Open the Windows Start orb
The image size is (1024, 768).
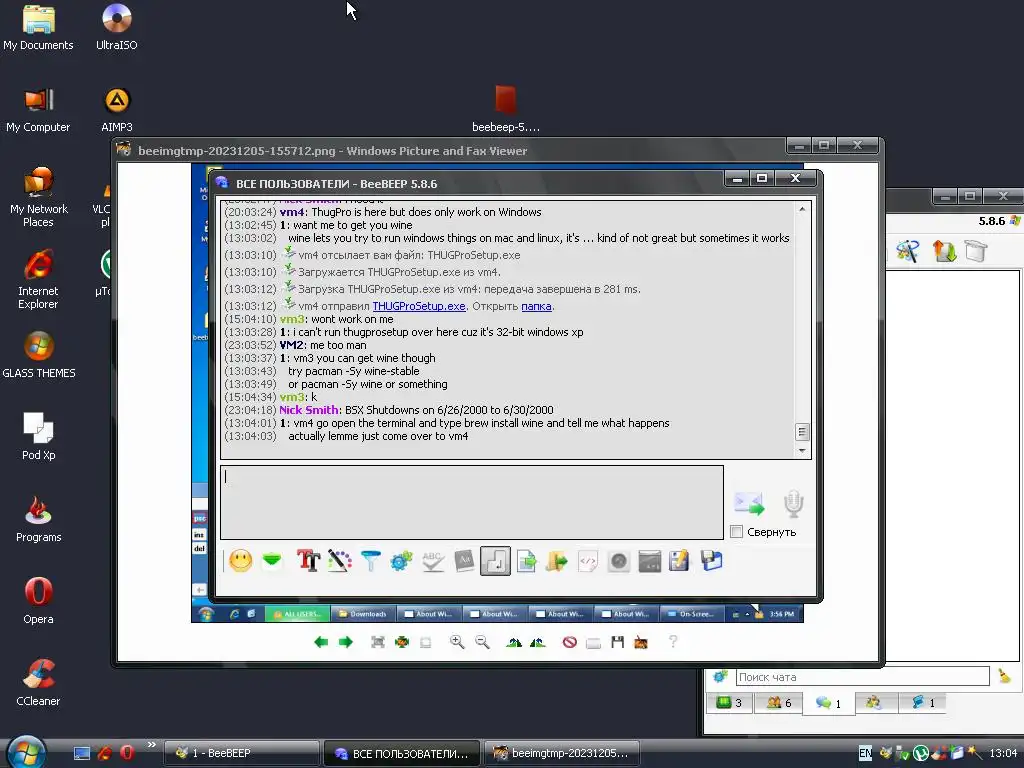tap(27, 751)
